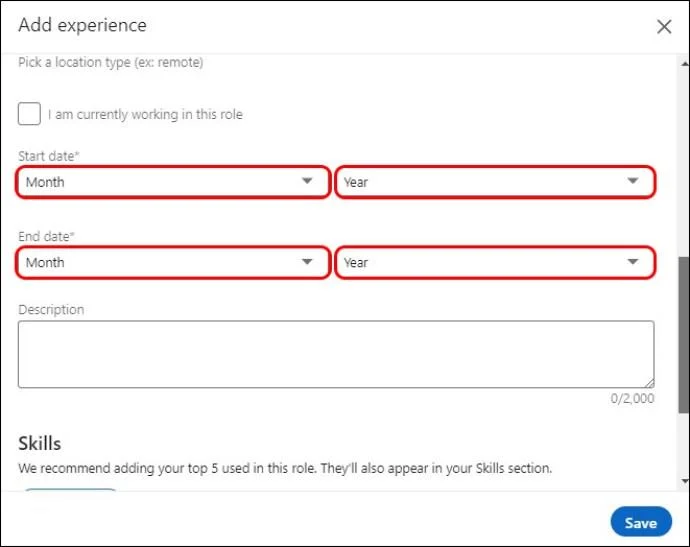Click the 'Add experience' dialog title
690x547 pixels.
(82, 25)
